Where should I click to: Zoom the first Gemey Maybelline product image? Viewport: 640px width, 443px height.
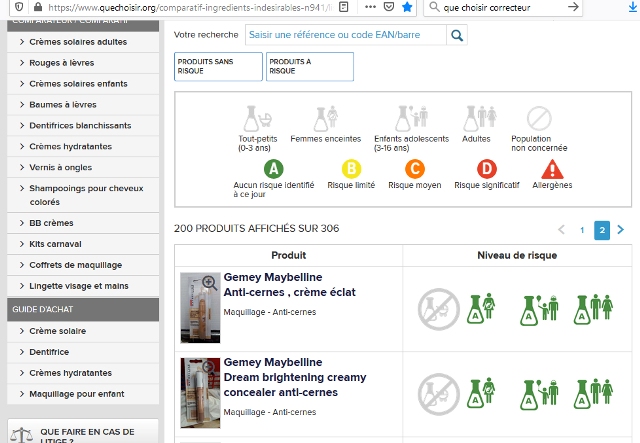coord(209,283)
